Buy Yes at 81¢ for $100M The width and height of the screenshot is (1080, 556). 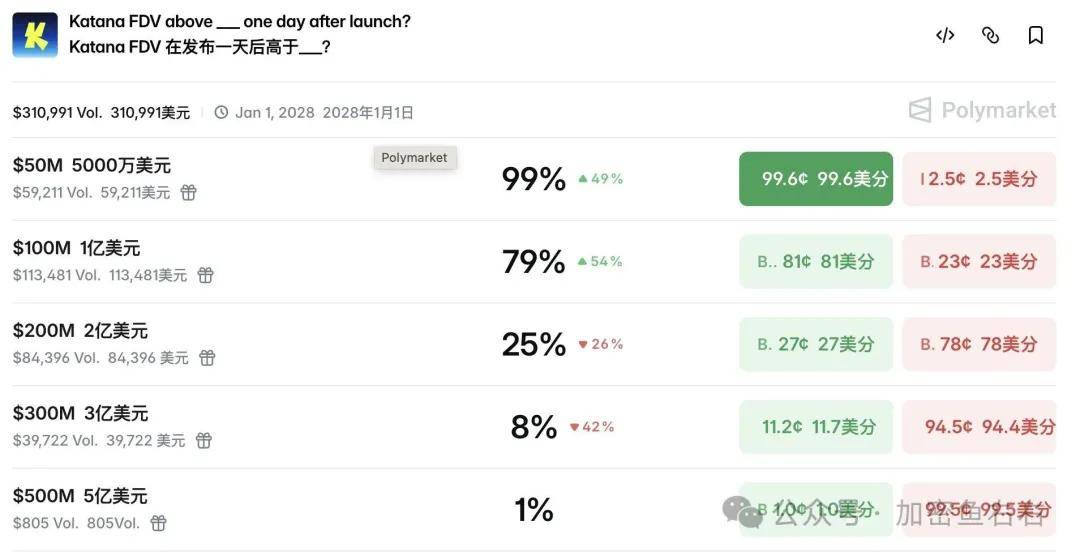point(815,262)
